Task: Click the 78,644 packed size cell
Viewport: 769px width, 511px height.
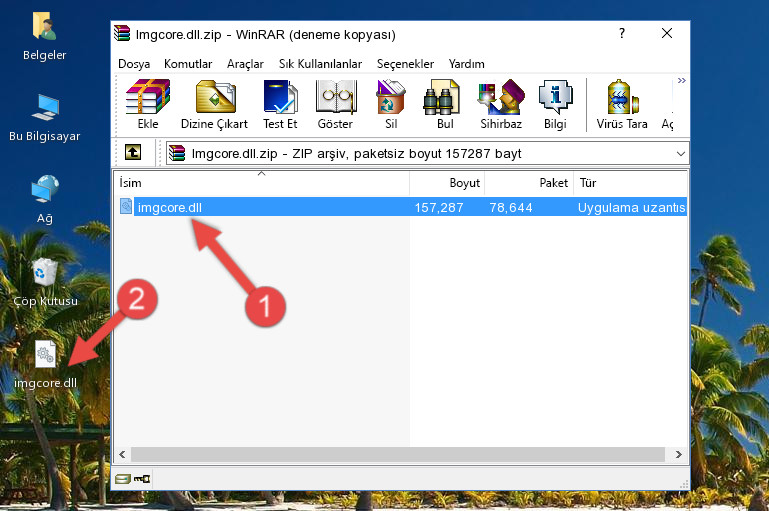Action: (x=511, y=207)
